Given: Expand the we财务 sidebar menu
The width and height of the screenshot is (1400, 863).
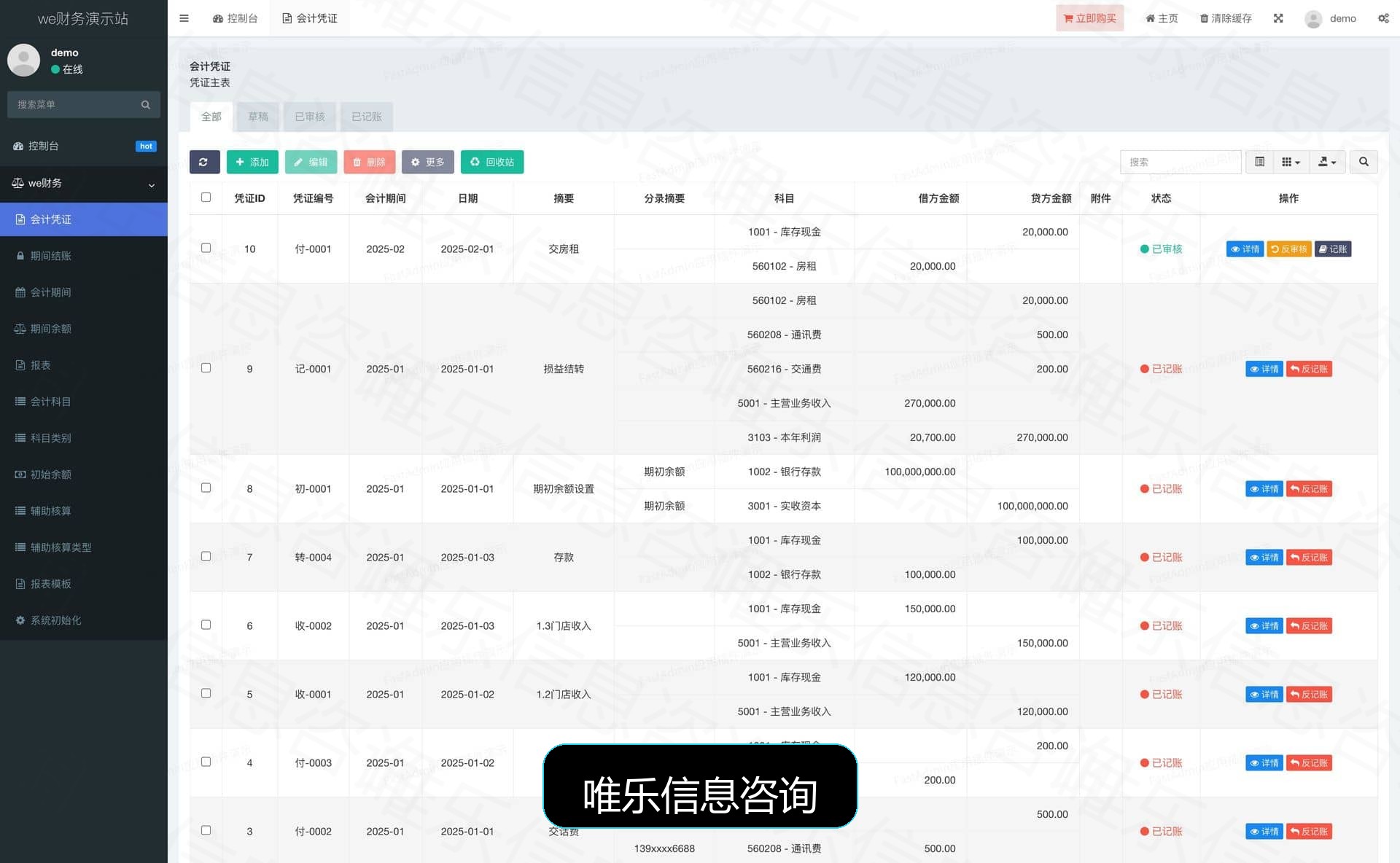Looking at the screenshot, I should click(84, 184).
